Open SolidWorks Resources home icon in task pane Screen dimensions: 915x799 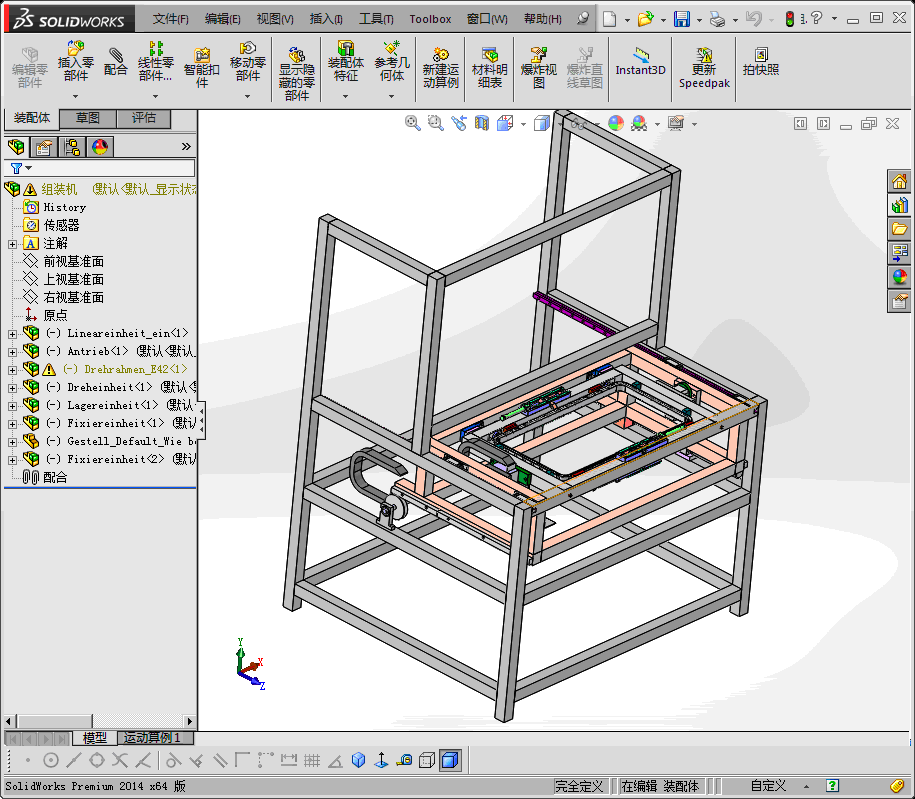point(899,182)
